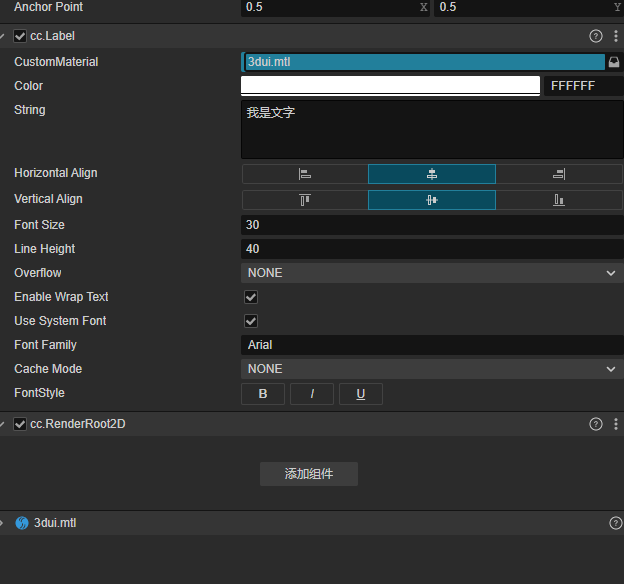The image size is (624, 584).
Task: Uncheck Enable Wrap Text
Action: [251, 297]
